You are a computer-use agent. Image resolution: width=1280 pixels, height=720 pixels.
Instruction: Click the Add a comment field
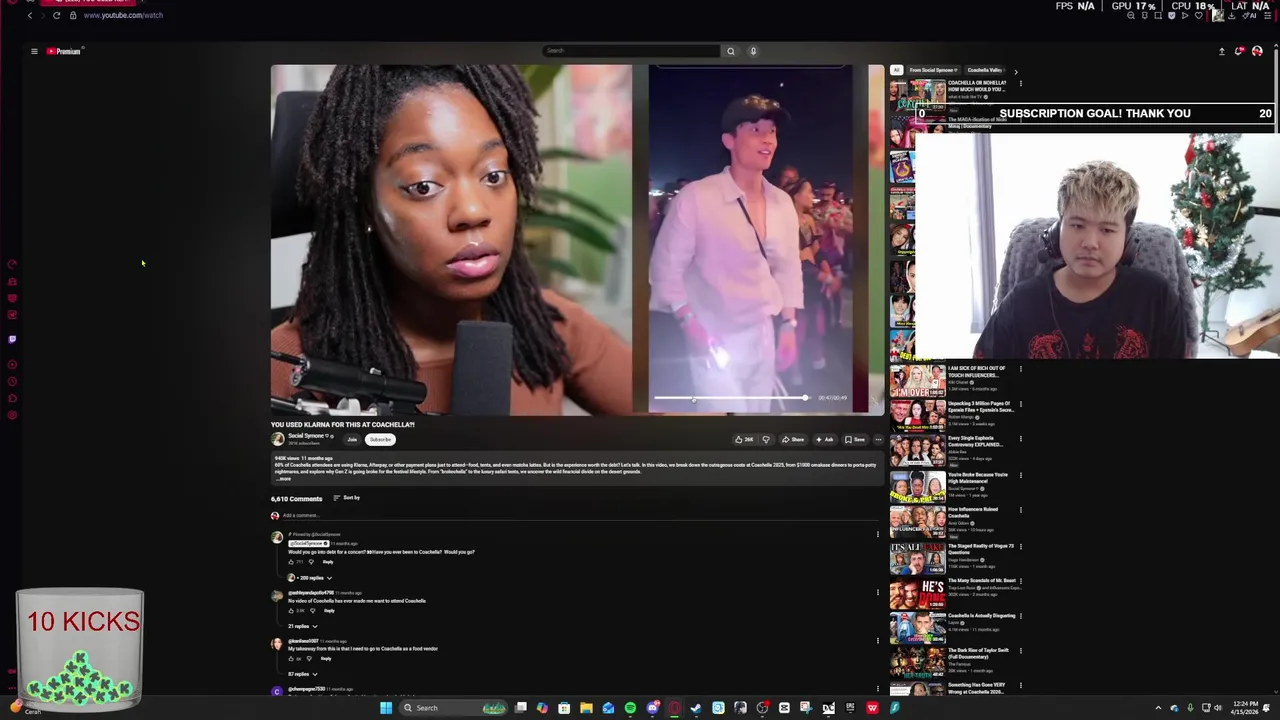click(580, 516)
